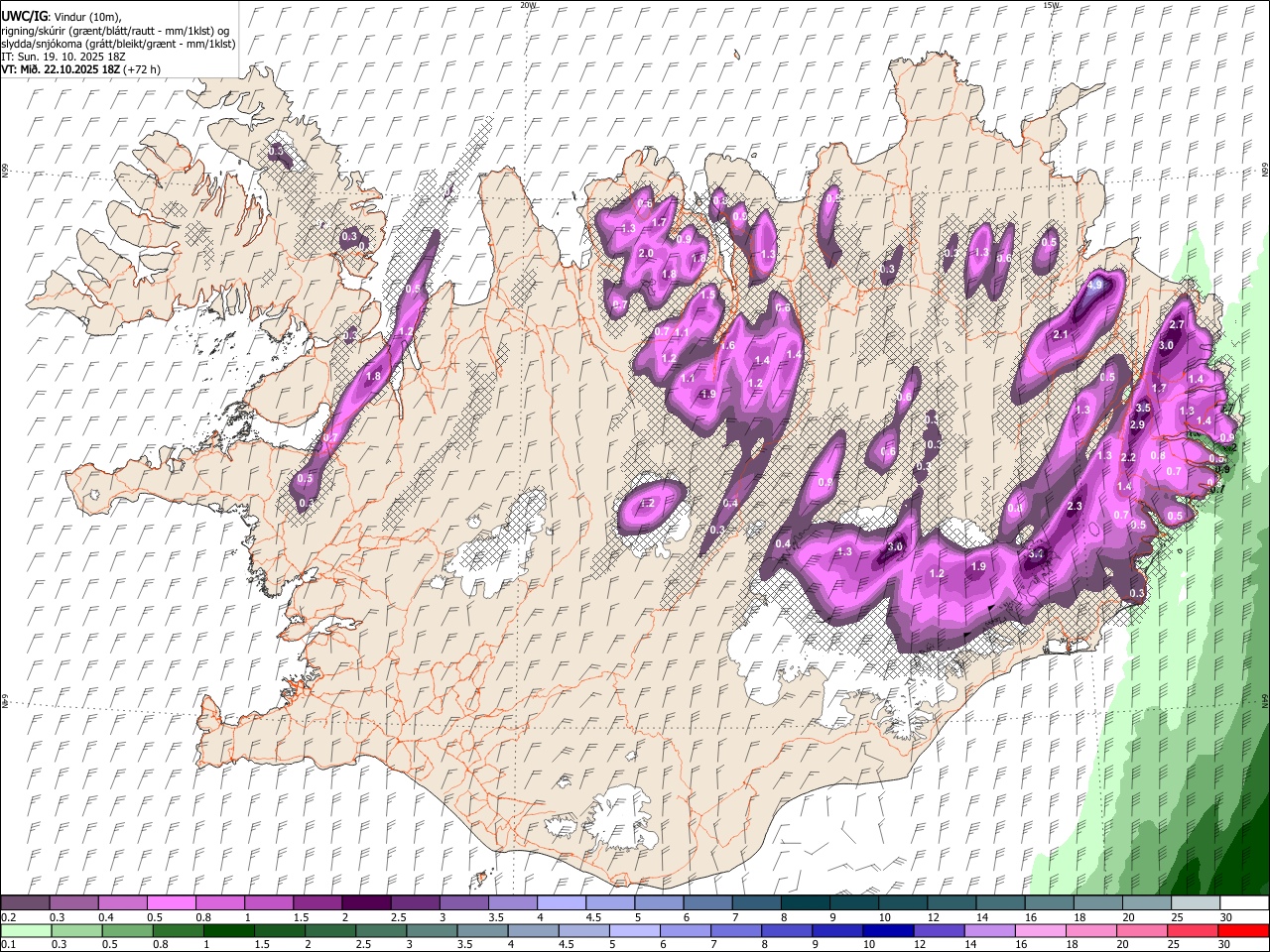Image resolution: width=1270 pixels, height=952 pixels.
Task: Click the '20W' longitude label
Action: tap(528, 5)
